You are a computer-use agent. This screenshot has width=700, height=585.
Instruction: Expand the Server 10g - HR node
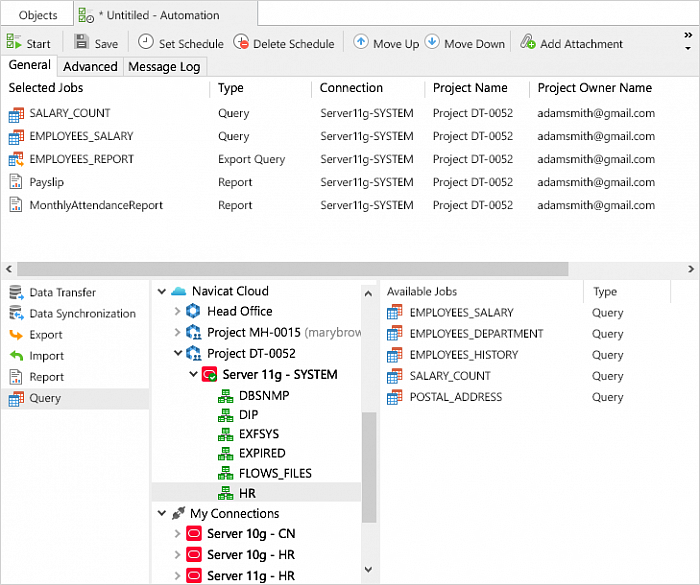click(x=177, y=555)
